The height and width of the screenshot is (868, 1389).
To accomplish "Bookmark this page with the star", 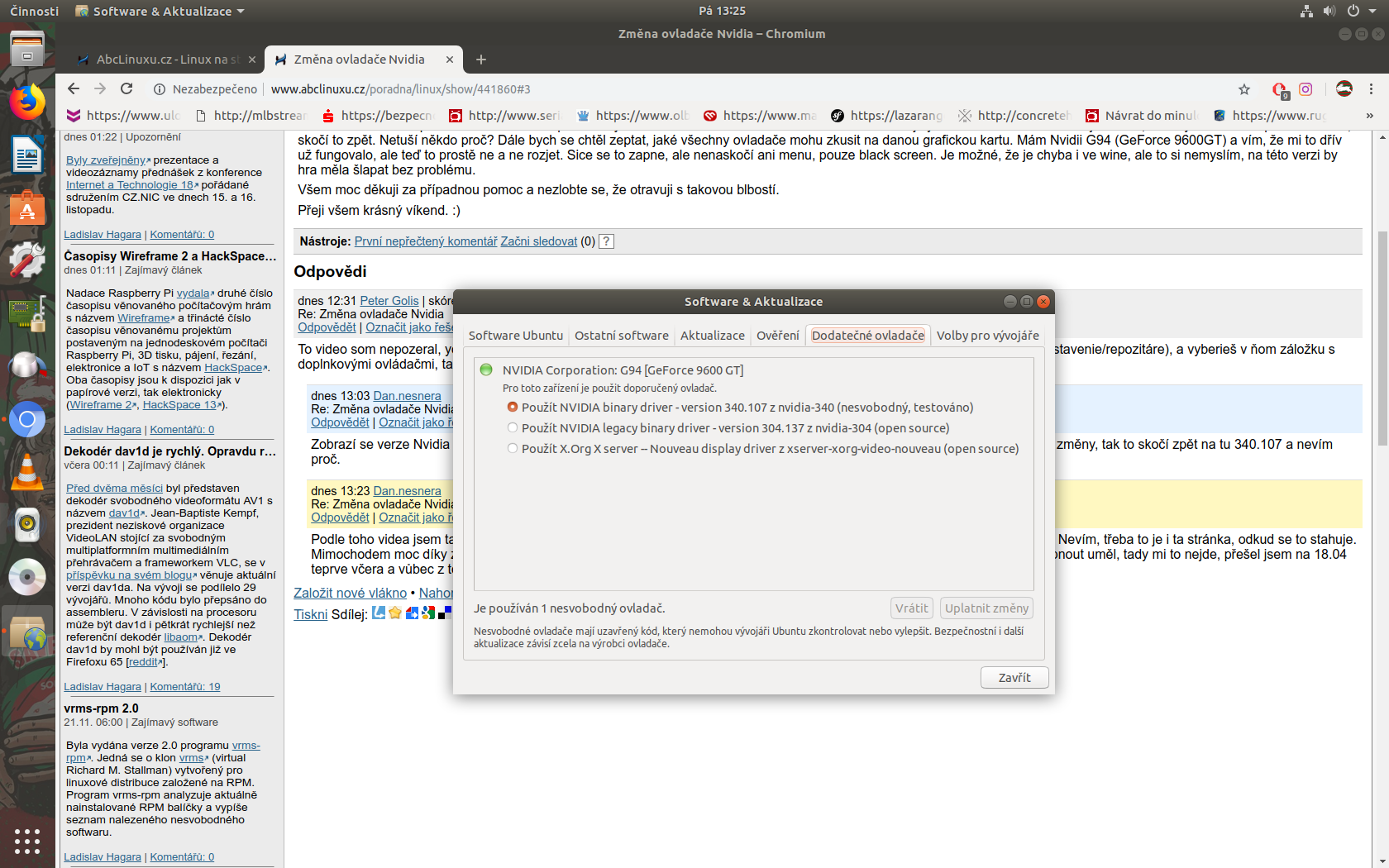I will 1244,88.
